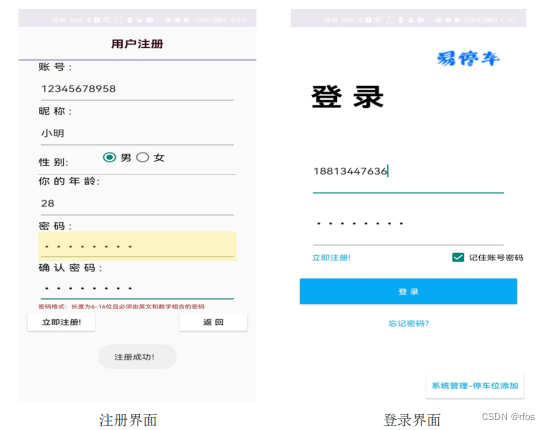Viewport: 550px width, 430px height.
Task: Toggle the 记住账号密码 checkbox
Action: [x=458, y=257]
